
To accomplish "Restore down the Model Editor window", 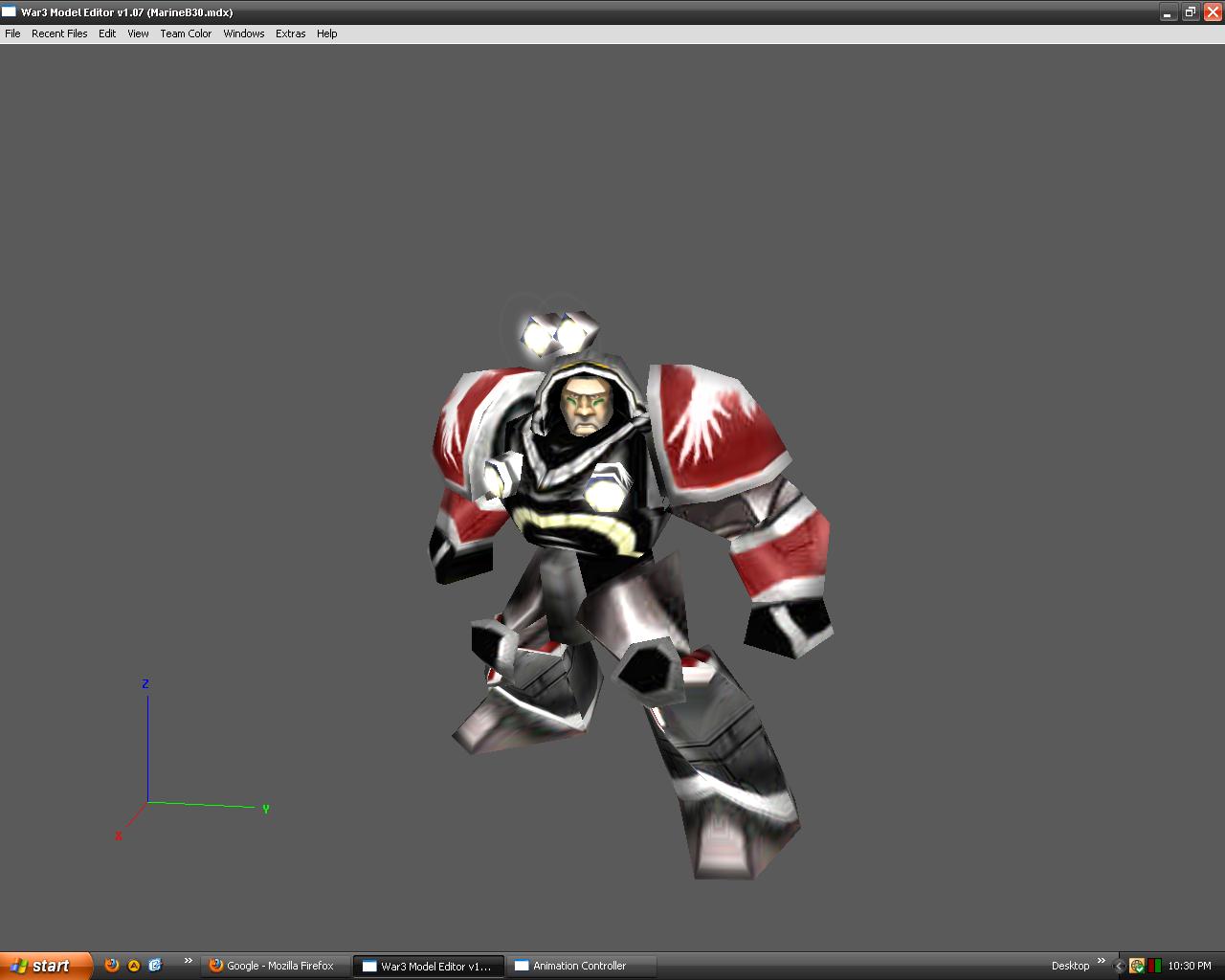I will click(1191, 12).
